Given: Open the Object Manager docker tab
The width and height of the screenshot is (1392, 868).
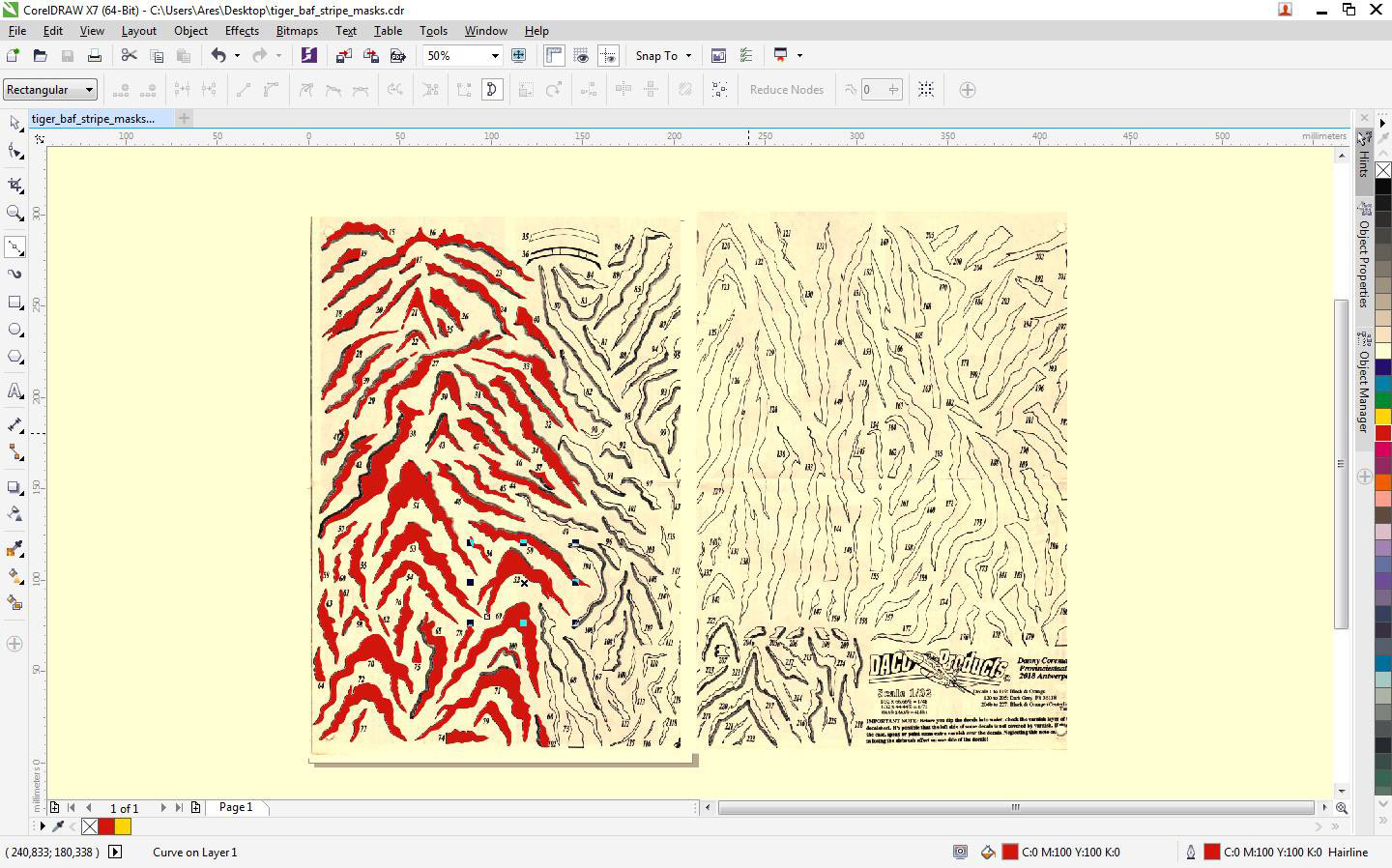Looking at the screenshot, I should click(x=1364, y=383).
